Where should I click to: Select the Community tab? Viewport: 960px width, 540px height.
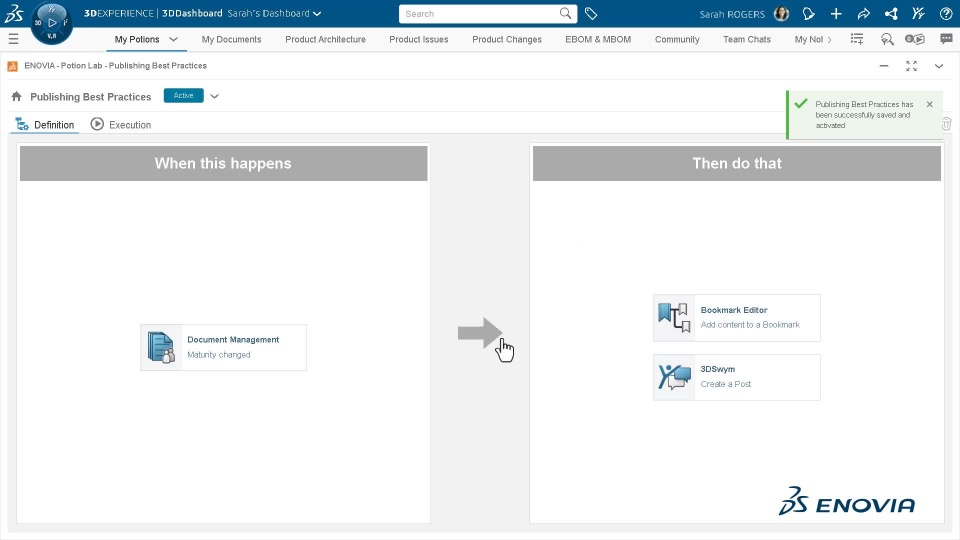point(677,39)
